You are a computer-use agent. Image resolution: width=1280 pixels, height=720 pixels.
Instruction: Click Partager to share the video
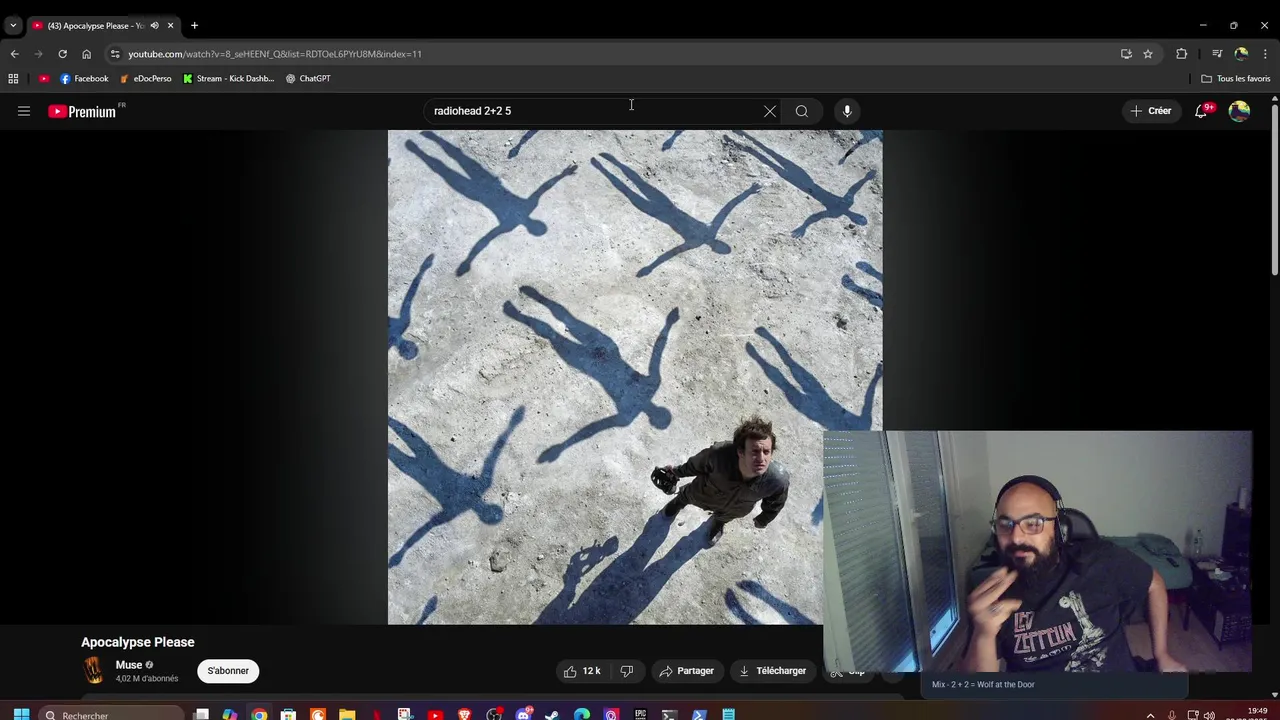pyautogui.click(x=686, y=671)
